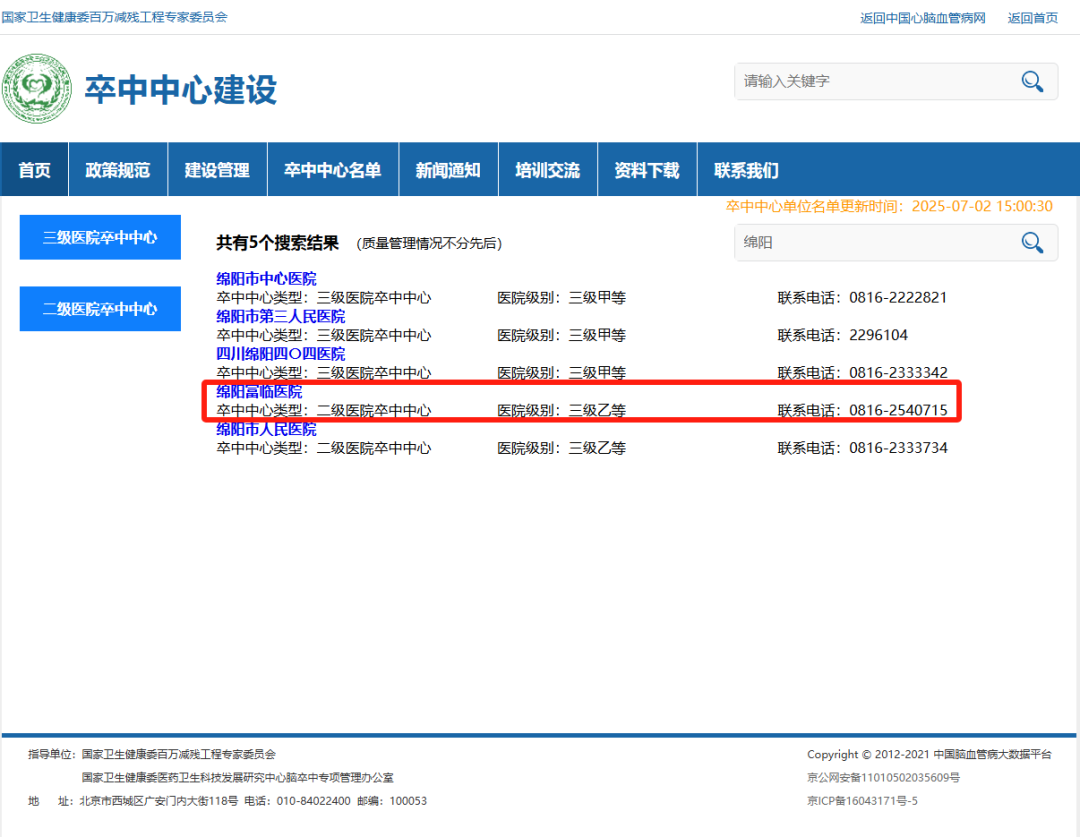Go to the 建设管理 menu item
The height and width of the screenshot is (837, 1080).
click(x=217, y=169)
